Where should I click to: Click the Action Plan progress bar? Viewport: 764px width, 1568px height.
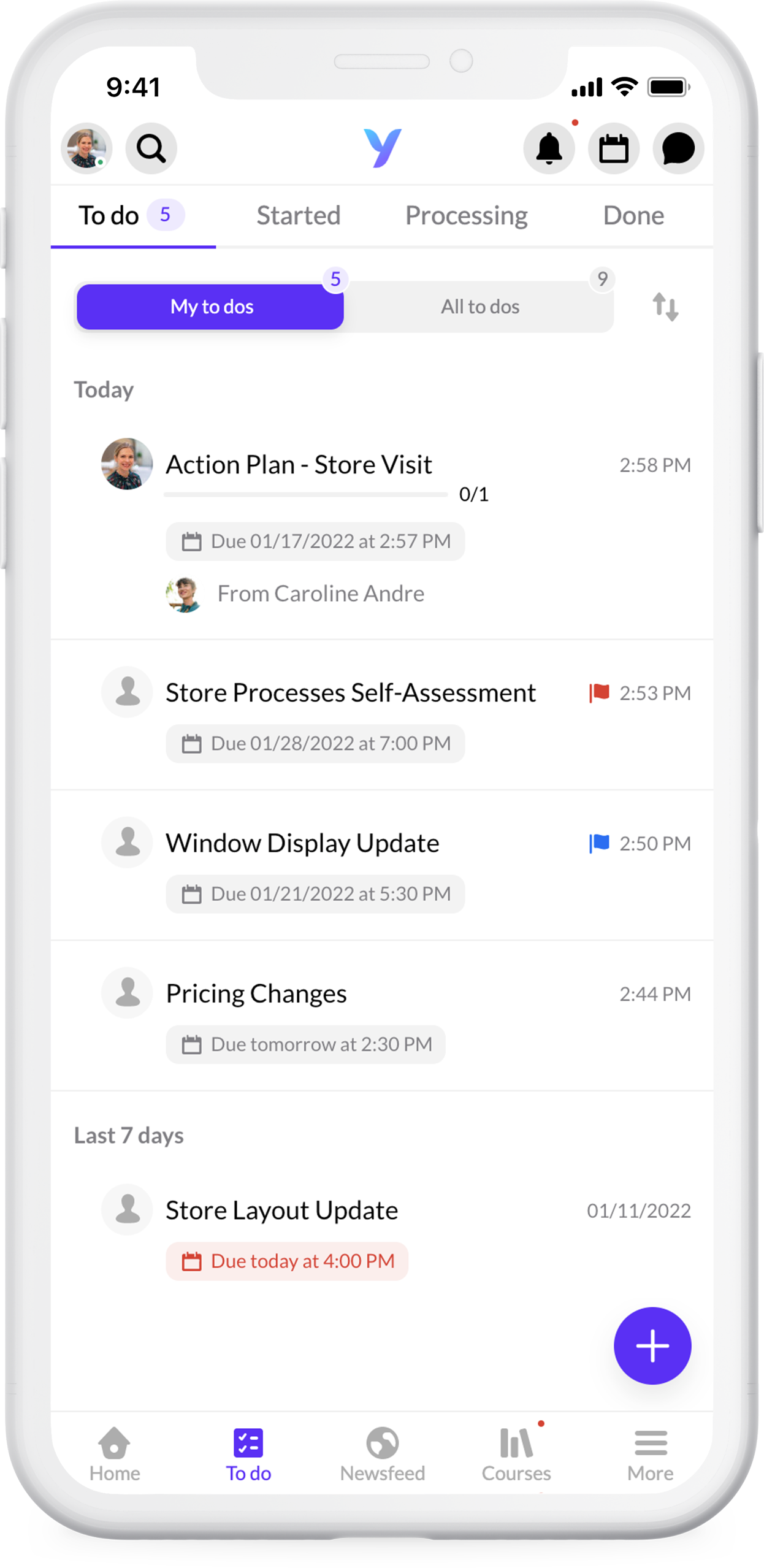click(305, 494)
